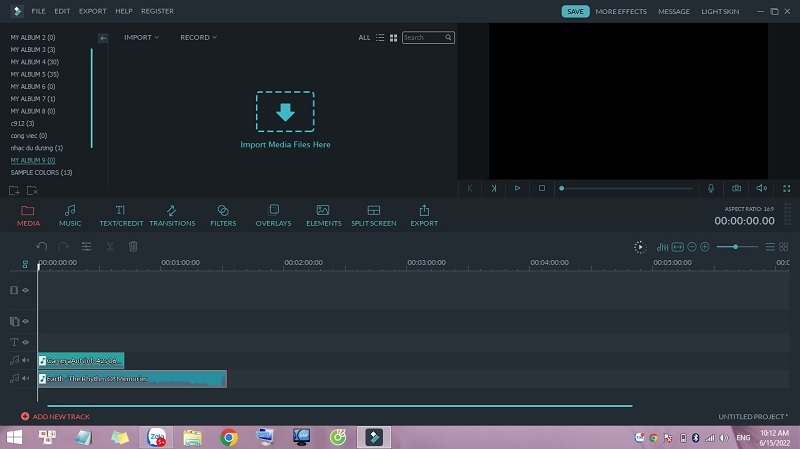Select the Media tab icon
The width and height of the screenshot is (800, 449).
28,215
